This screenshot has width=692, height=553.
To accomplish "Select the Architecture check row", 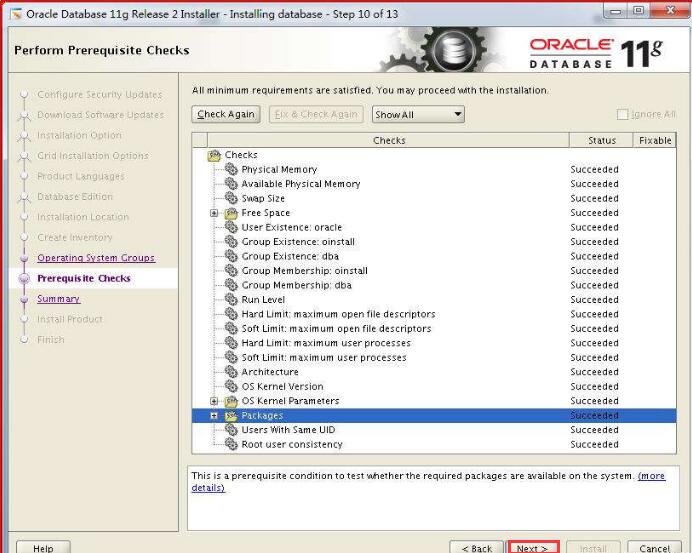I will [434, 372].
